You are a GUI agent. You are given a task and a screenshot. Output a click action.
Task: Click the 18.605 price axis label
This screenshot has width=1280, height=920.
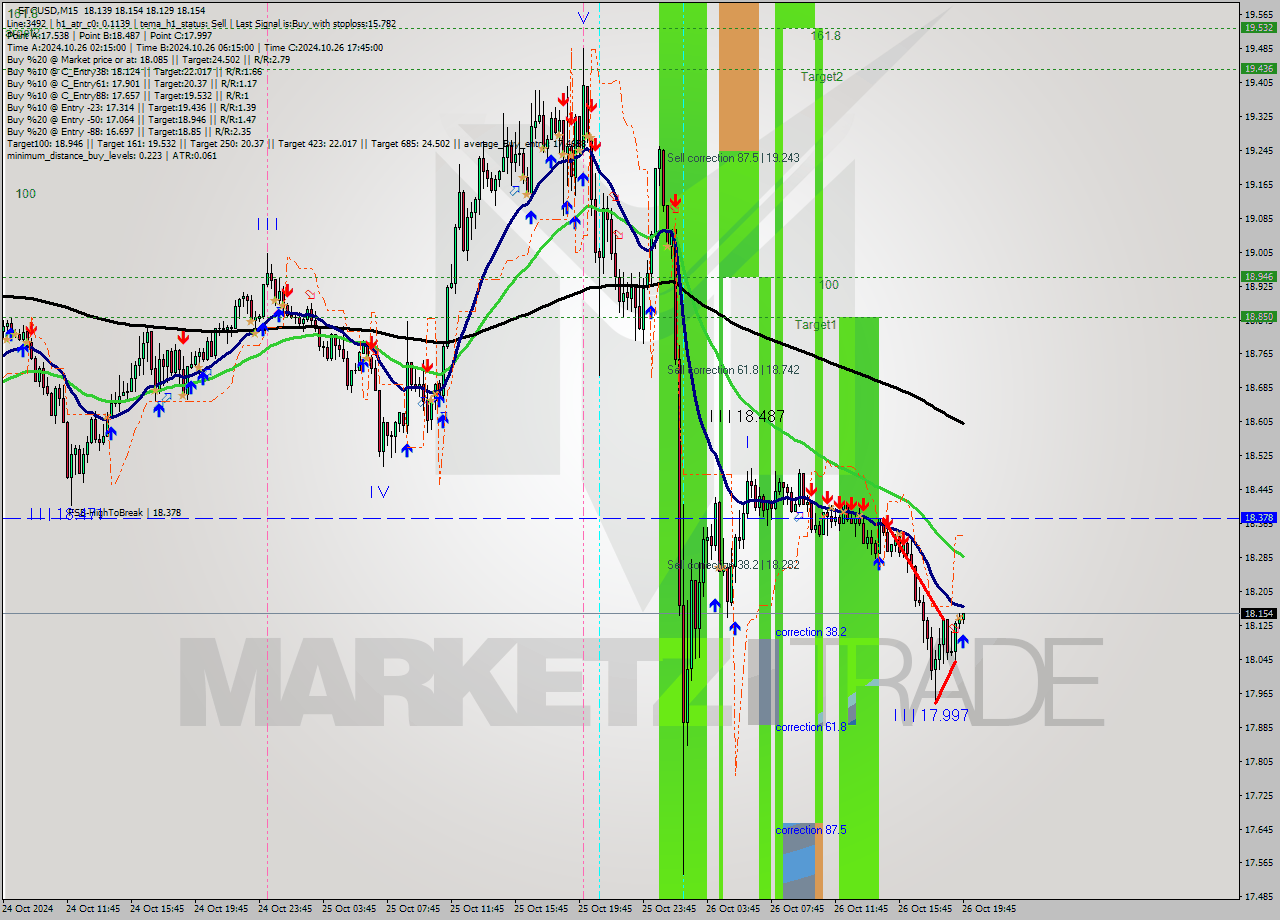[1258, 421]
